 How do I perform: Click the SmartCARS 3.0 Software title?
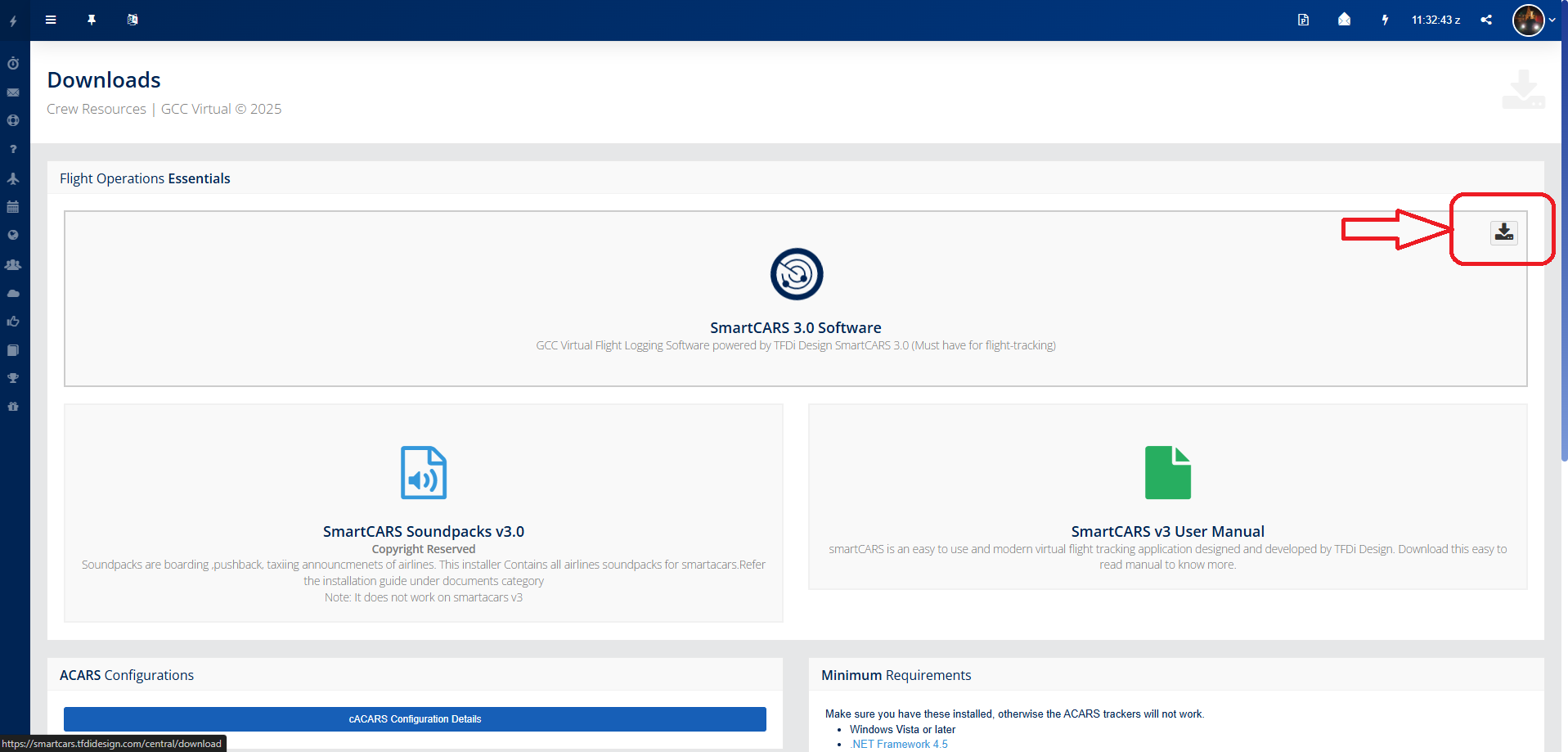pos(796,327)
